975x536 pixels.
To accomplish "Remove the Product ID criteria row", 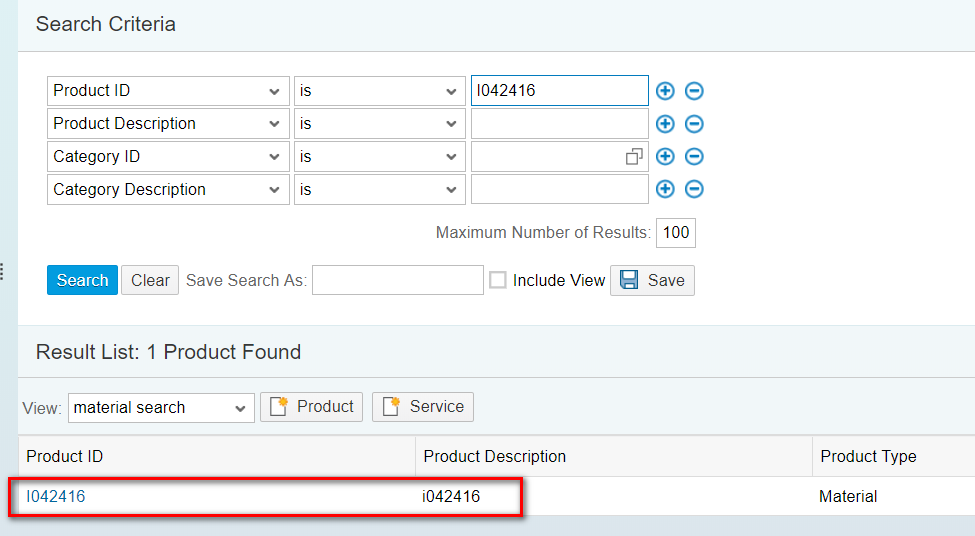I will tap(694, 91).
